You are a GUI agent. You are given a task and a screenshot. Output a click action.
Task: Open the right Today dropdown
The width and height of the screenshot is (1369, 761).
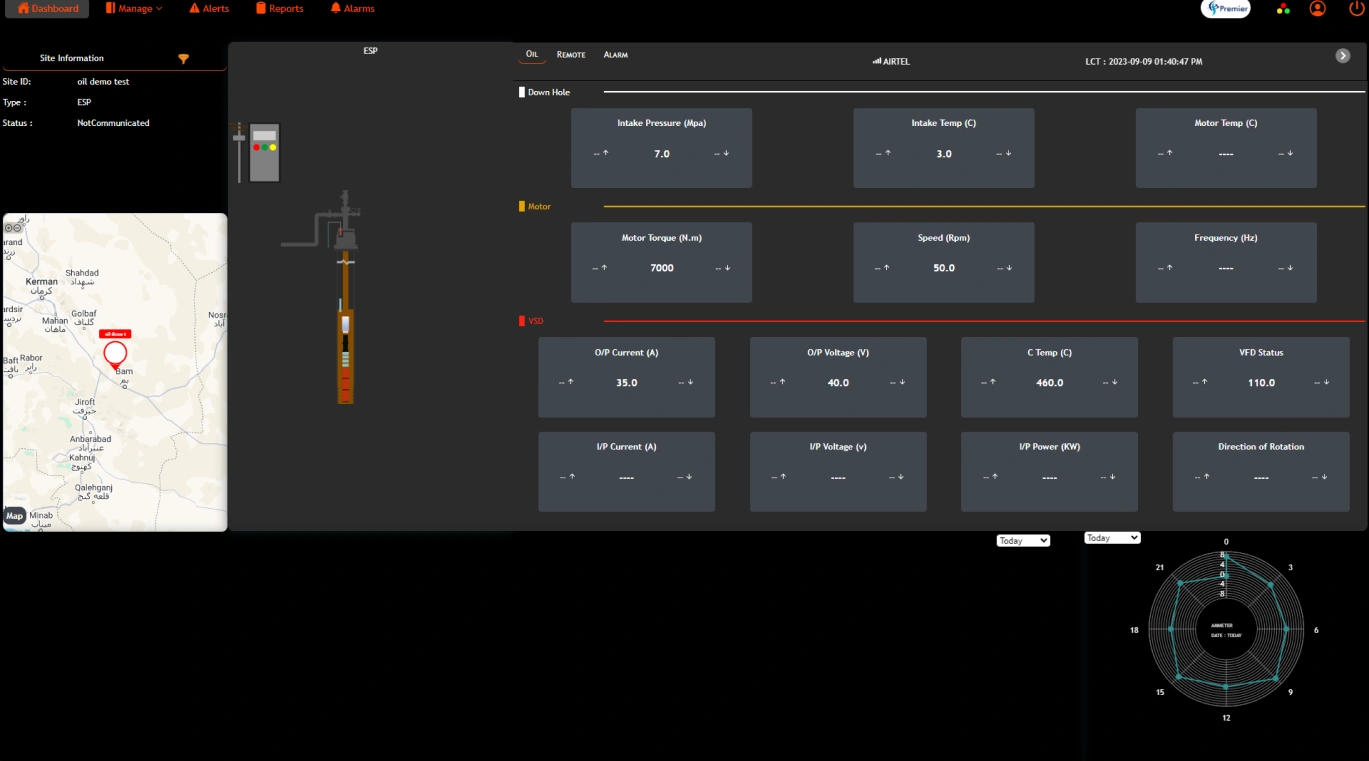[1111, 537]
